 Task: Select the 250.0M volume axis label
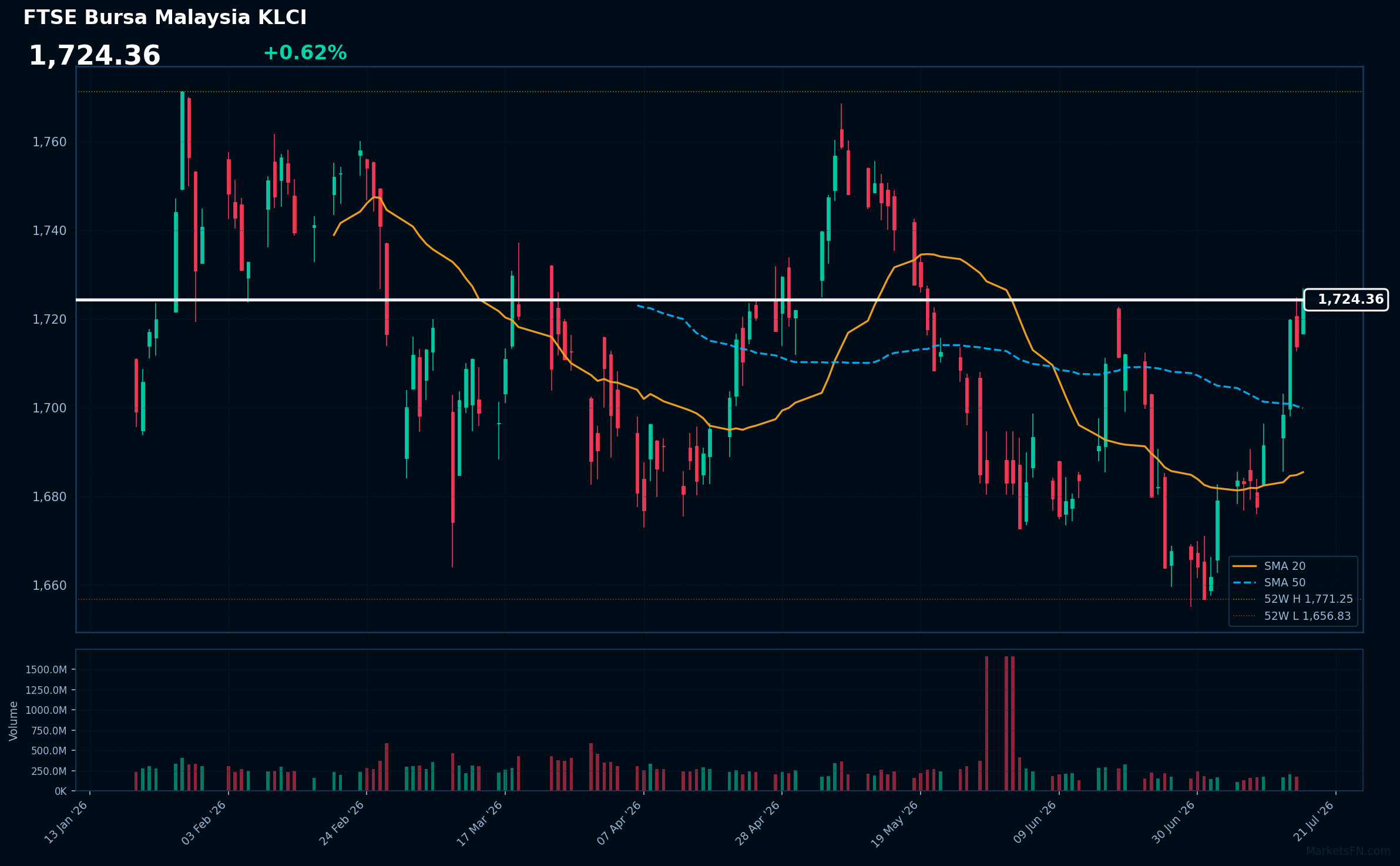tap(48, 771)
